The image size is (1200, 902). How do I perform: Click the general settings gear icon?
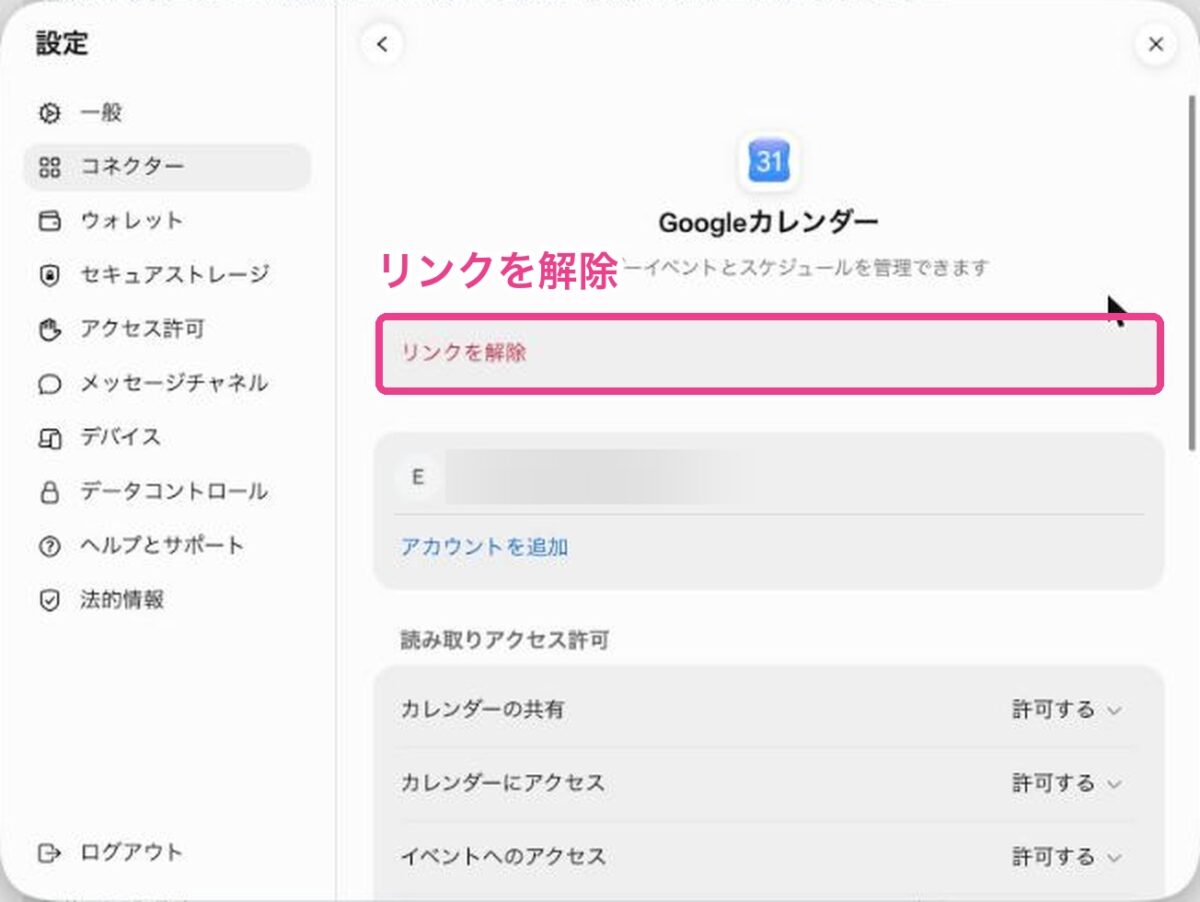49,112
